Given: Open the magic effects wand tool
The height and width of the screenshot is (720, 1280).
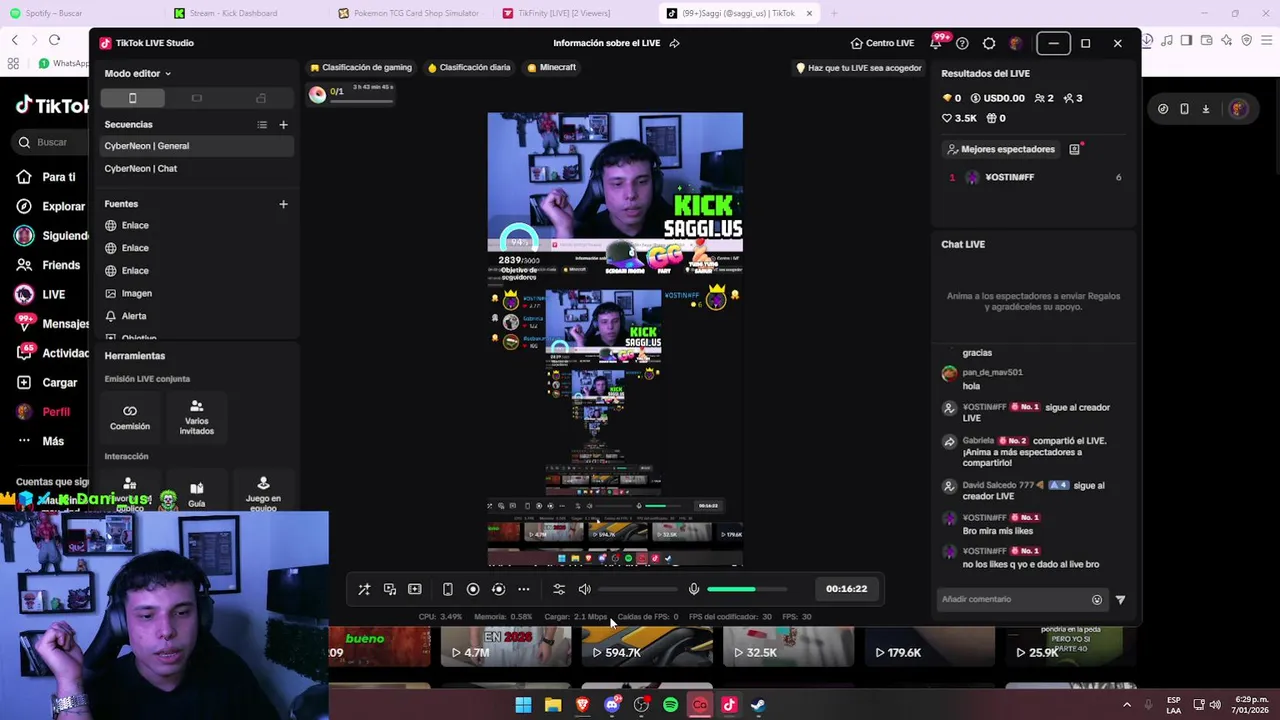Looking at the screenshot, I should click(364, 589).
